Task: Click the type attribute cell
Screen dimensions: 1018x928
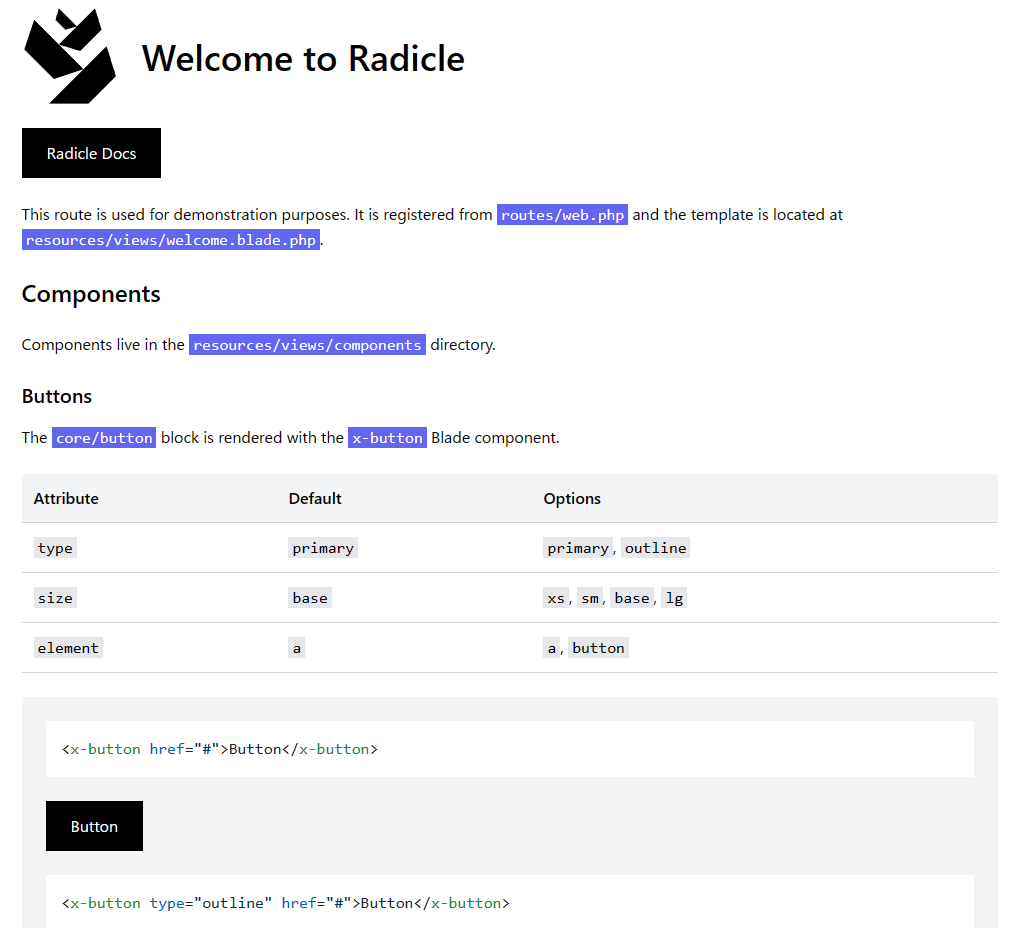Action: [55, 548]
